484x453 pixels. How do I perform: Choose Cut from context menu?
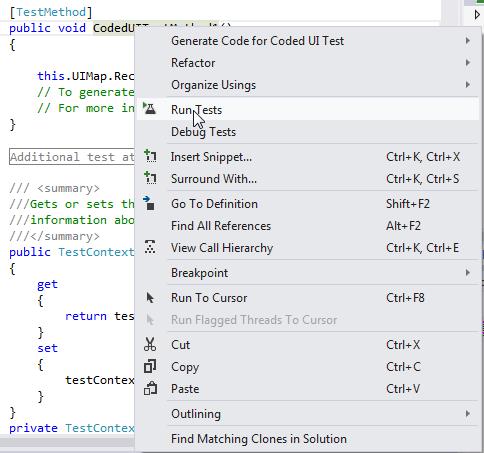tap(309, 345)
